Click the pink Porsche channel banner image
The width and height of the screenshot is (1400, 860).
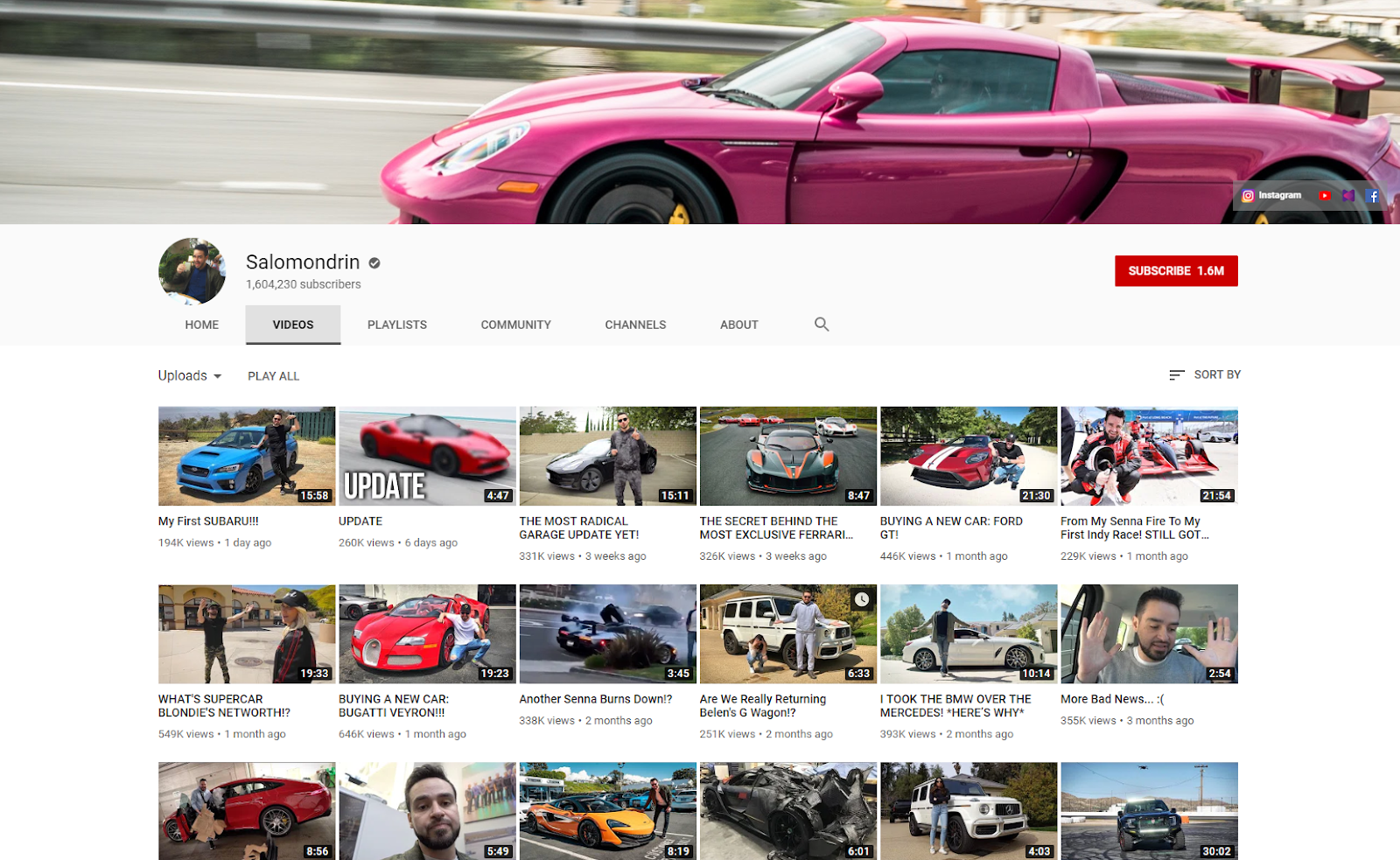point(700,112)
